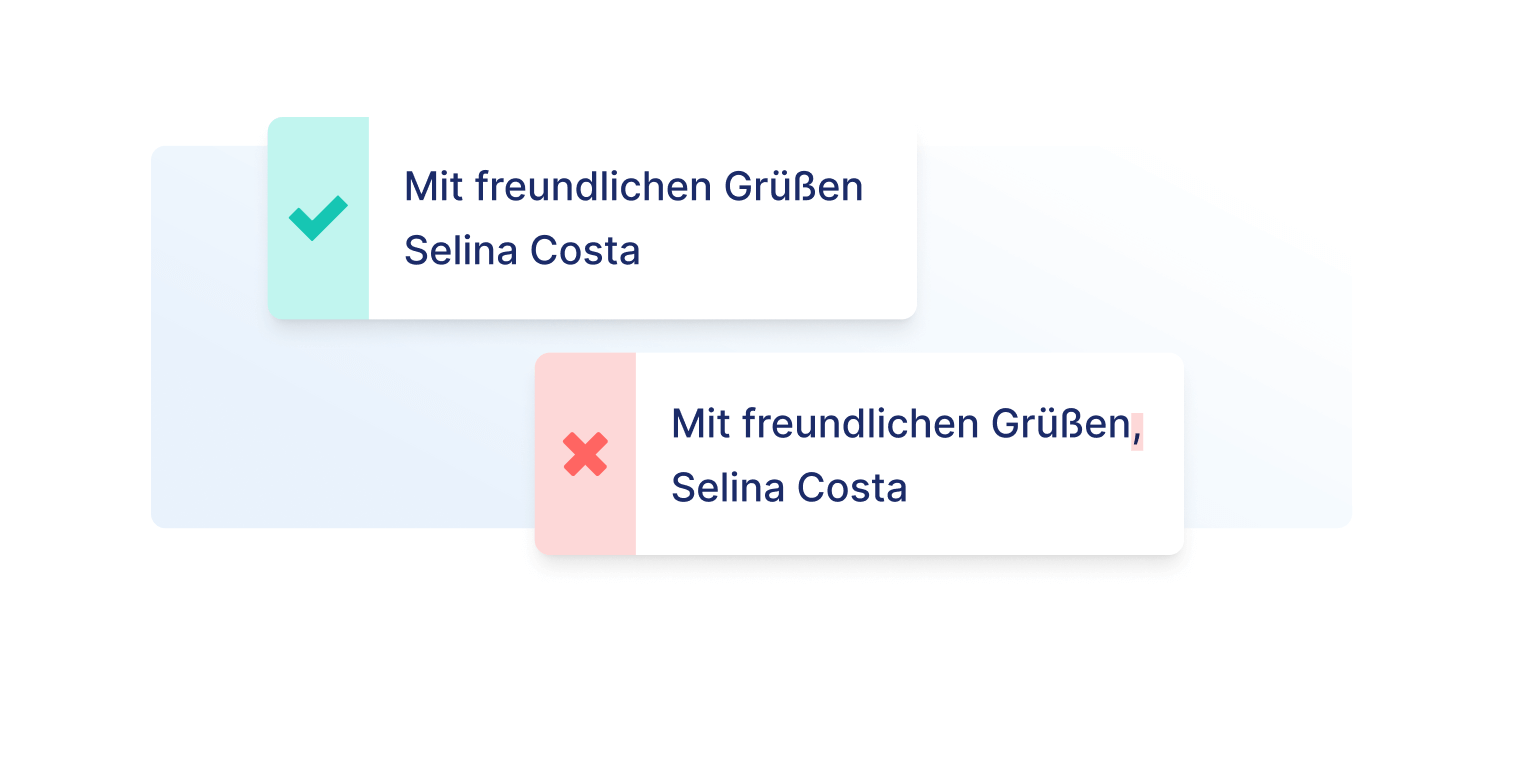Image resolution: width=1525 pixels, height=764 pixels.
Task: Click the red X cross icon
Action: click(x=585, y=454)
